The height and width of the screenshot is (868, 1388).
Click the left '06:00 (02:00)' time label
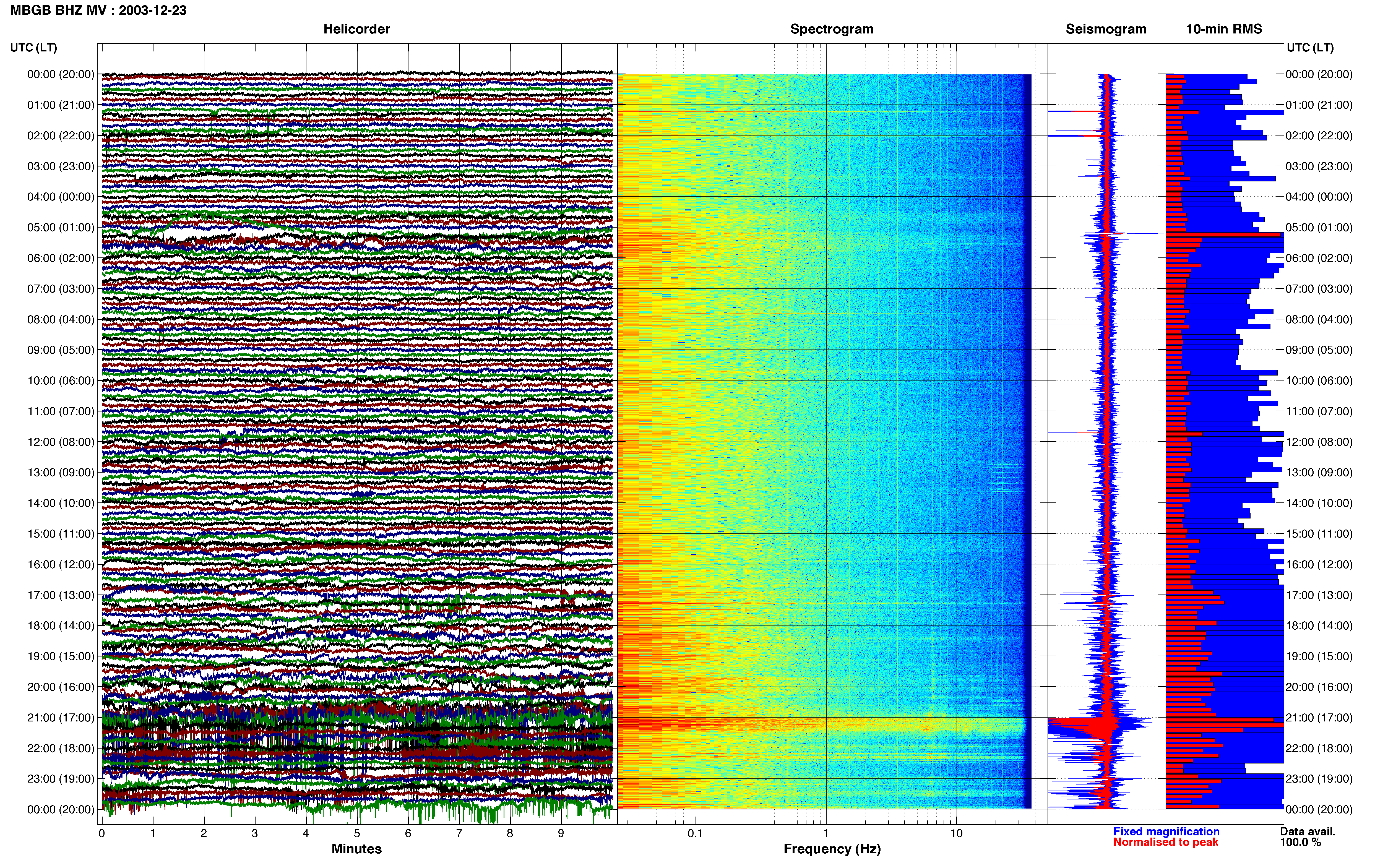point(61,258)
